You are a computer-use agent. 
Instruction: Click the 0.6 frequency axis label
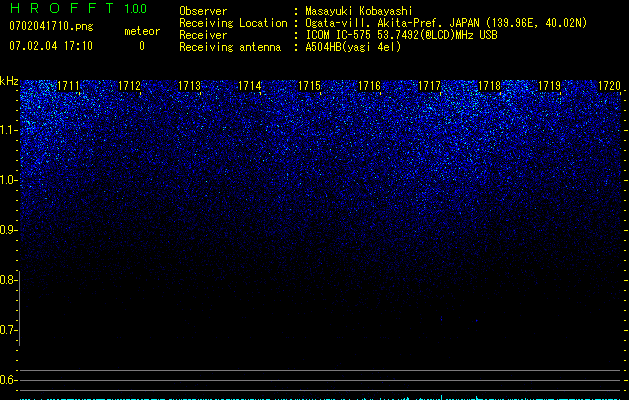pos(8,380)
